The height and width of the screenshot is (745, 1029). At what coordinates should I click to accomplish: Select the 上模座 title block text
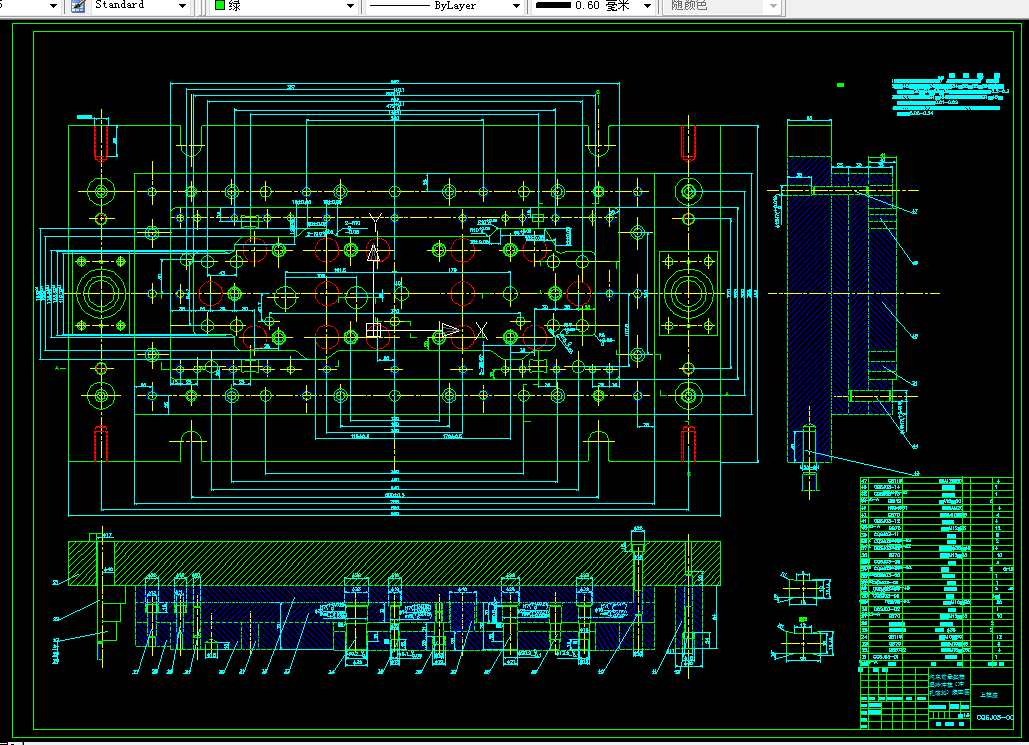tap(989, 694)
